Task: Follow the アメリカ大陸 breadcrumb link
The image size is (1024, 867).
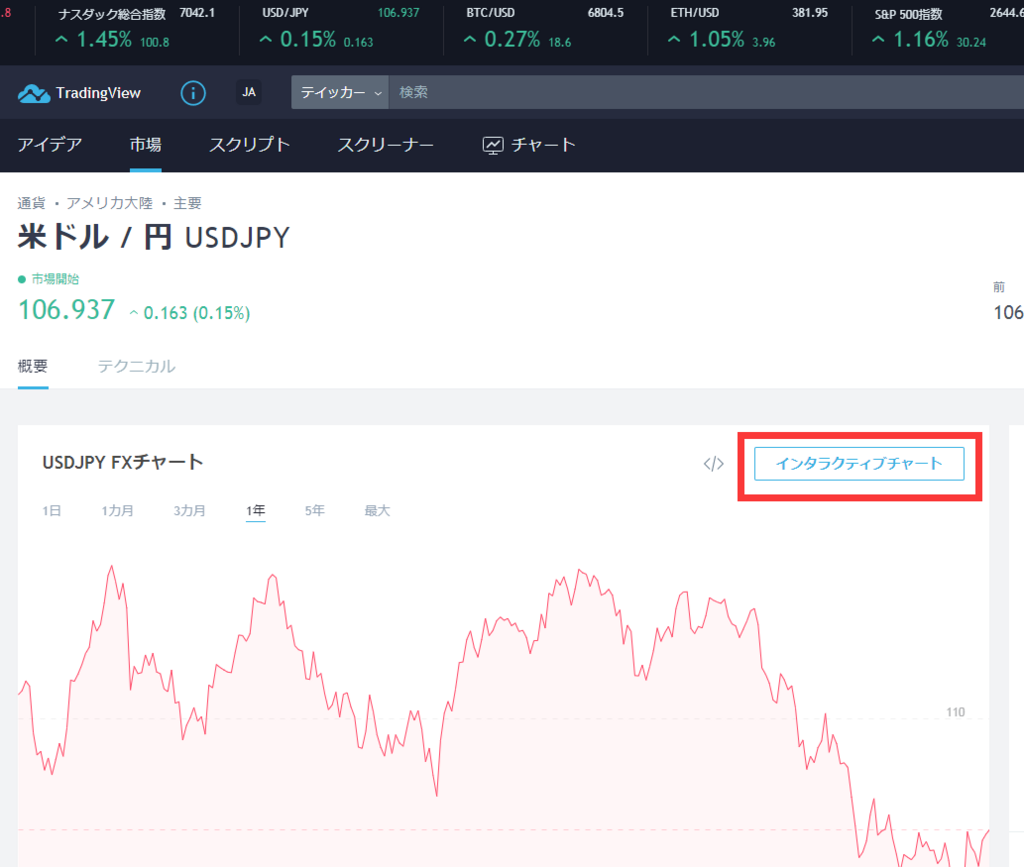Action: (x=109, y=203)
